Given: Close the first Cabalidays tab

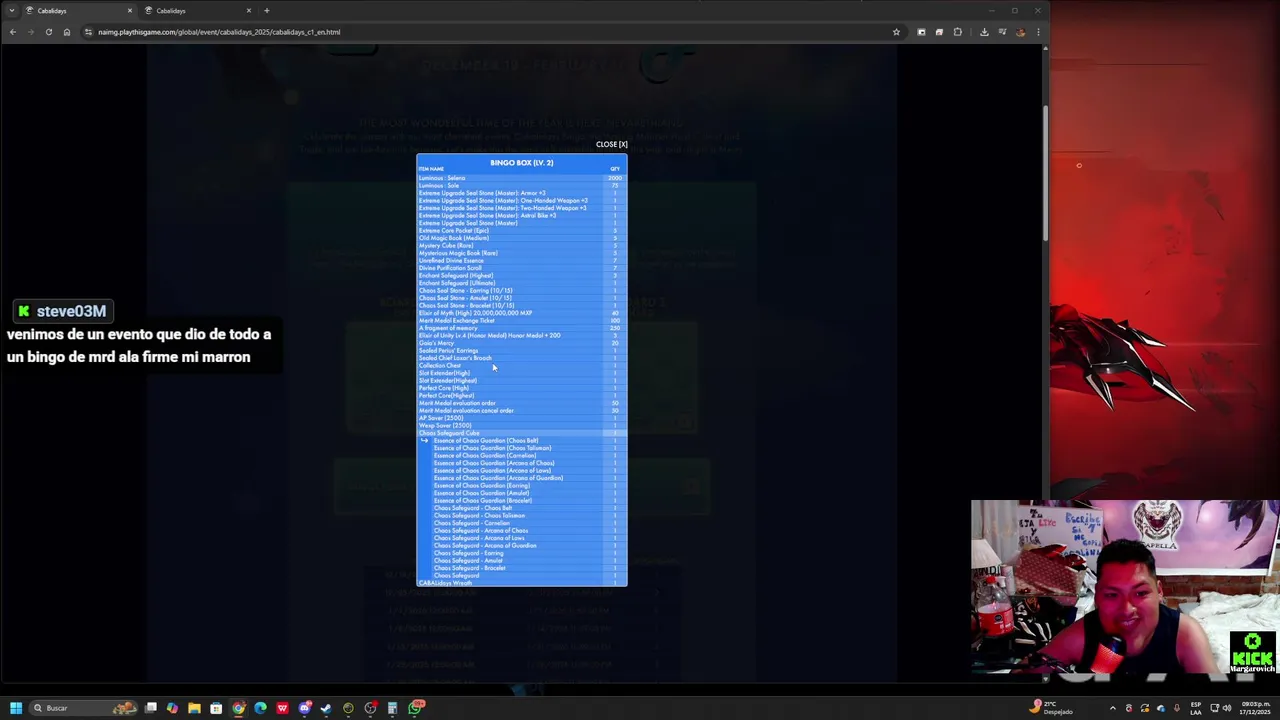Looking at the screenshot, I should (x=129, y=11).
